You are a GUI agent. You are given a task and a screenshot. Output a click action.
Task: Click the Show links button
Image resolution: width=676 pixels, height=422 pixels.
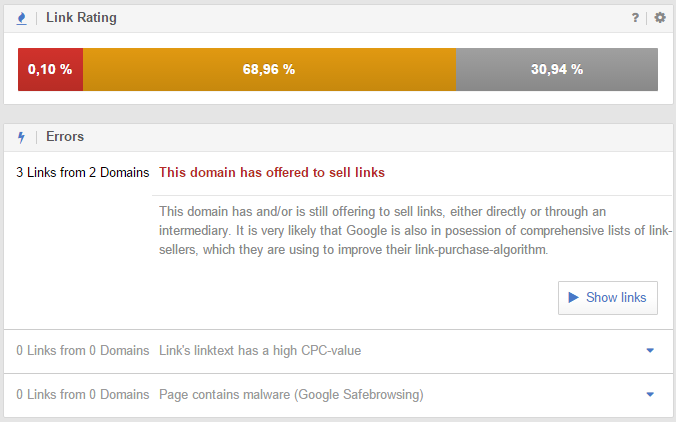tap(607, 298)
